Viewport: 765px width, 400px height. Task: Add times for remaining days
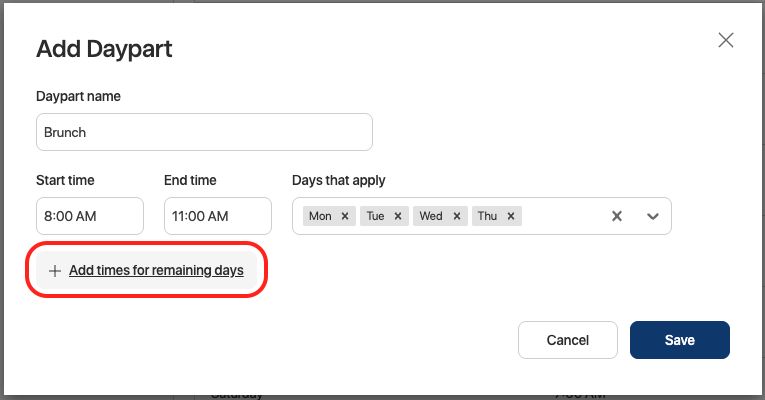156,270
